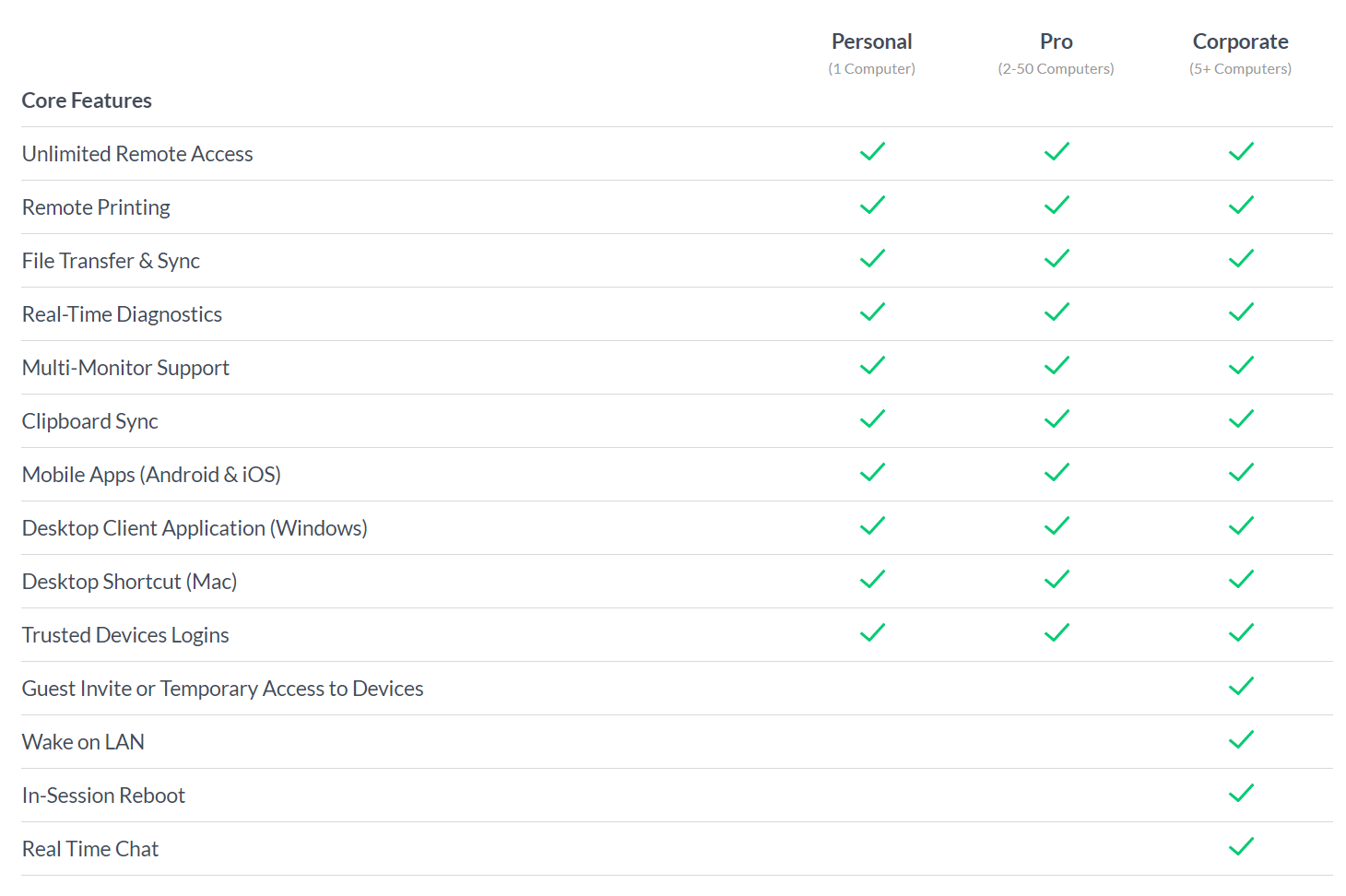1346x896 pixels.
Task: Click the Mobile Apps (Android & iOS) label
Action: (151, 475)
